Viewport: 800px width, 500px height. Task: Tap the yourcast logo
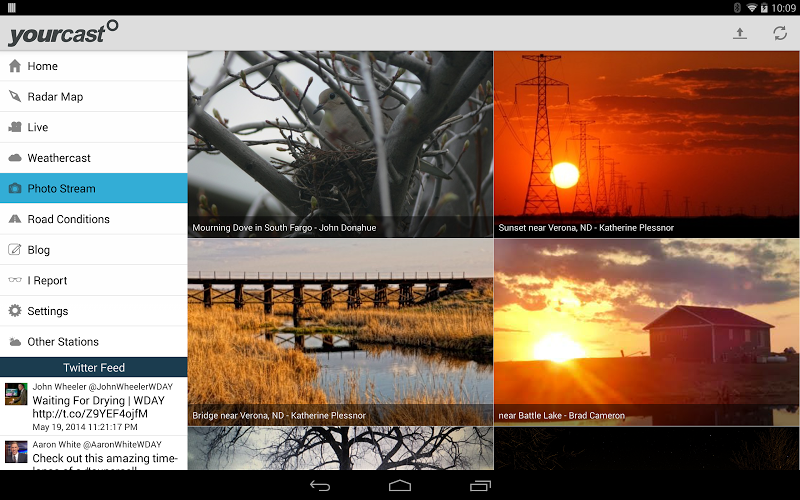point(63,33)
